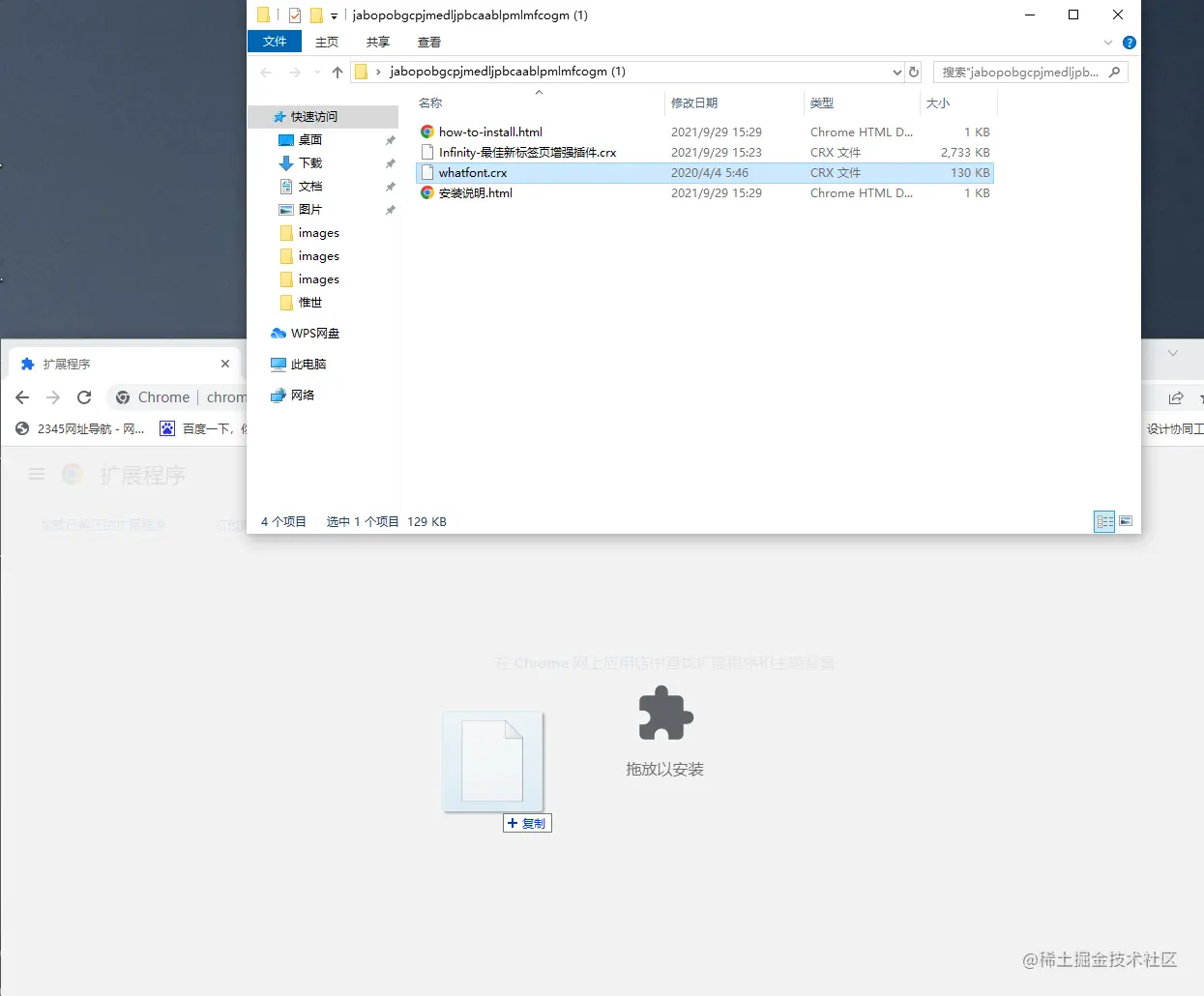Open Chrome extensions hamburger menu
This screenshot has height=996, width=1204.
click(x=37, y=474)
